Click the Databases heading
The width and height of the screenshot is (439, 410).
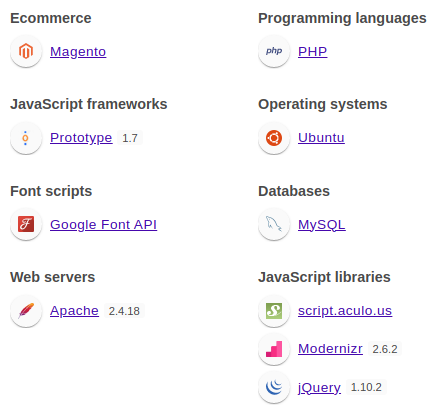coord(294,191)
